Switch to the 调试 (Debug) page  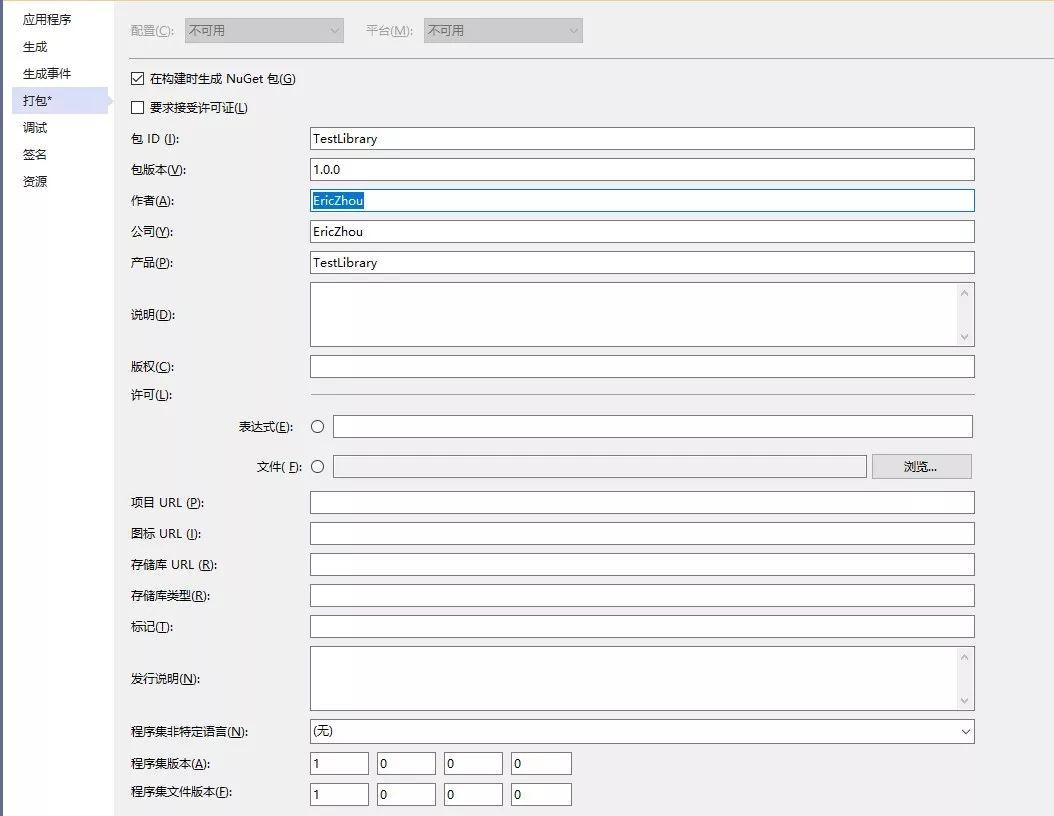tap(33, 127)
